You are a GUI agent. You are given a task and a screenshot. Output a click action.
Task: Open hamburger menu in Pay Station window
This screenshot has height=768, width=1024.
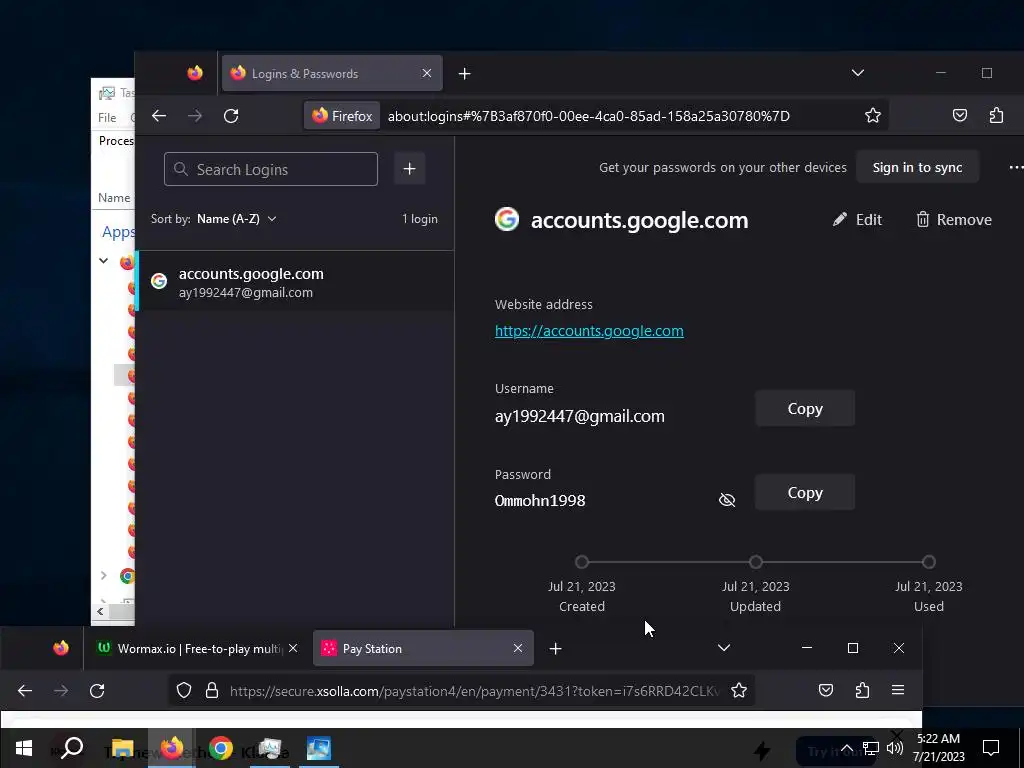click(x=898, y=690)
